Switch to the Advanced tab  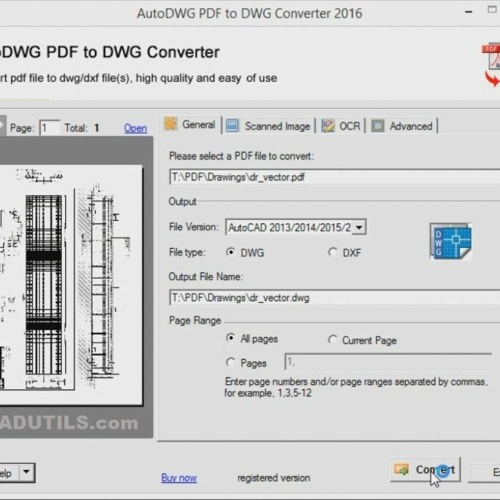(x=403, y=126)
